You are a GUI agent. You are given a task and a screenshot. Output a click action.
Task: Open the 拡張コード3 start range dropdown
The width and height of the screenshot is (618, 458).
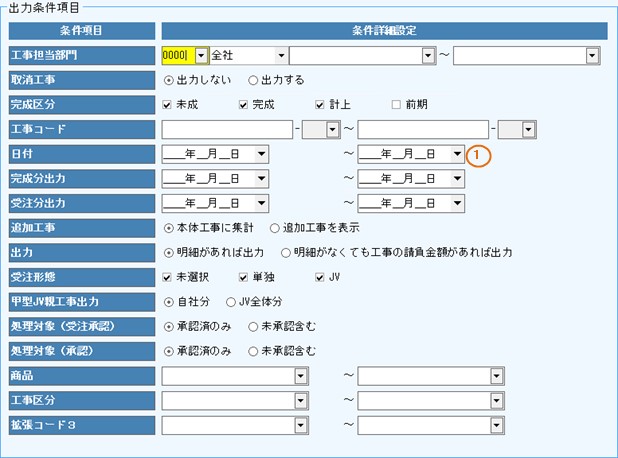(x=300, y=425)
